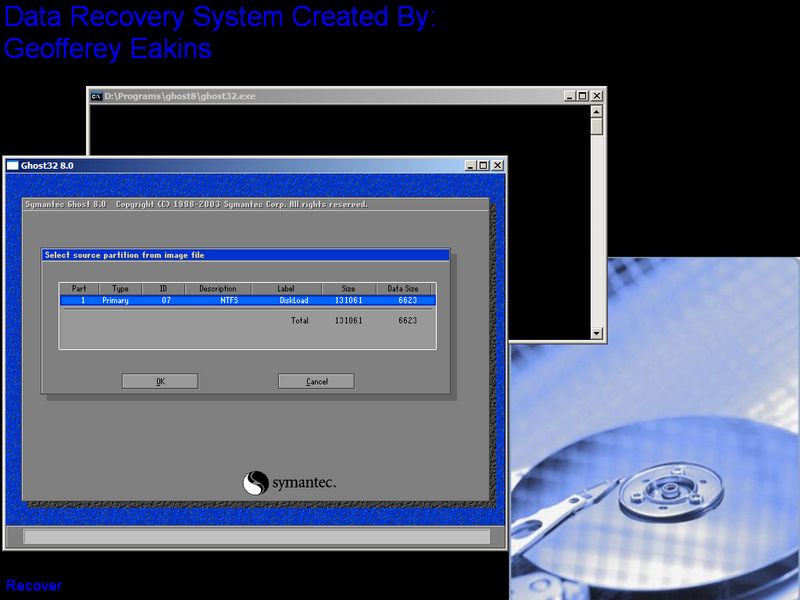Close the Ghost32 8.0 window

coord(497,165)
